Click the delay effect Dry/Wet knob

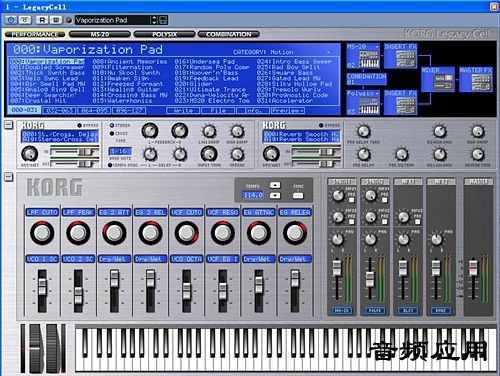click(x=29, y=154)
